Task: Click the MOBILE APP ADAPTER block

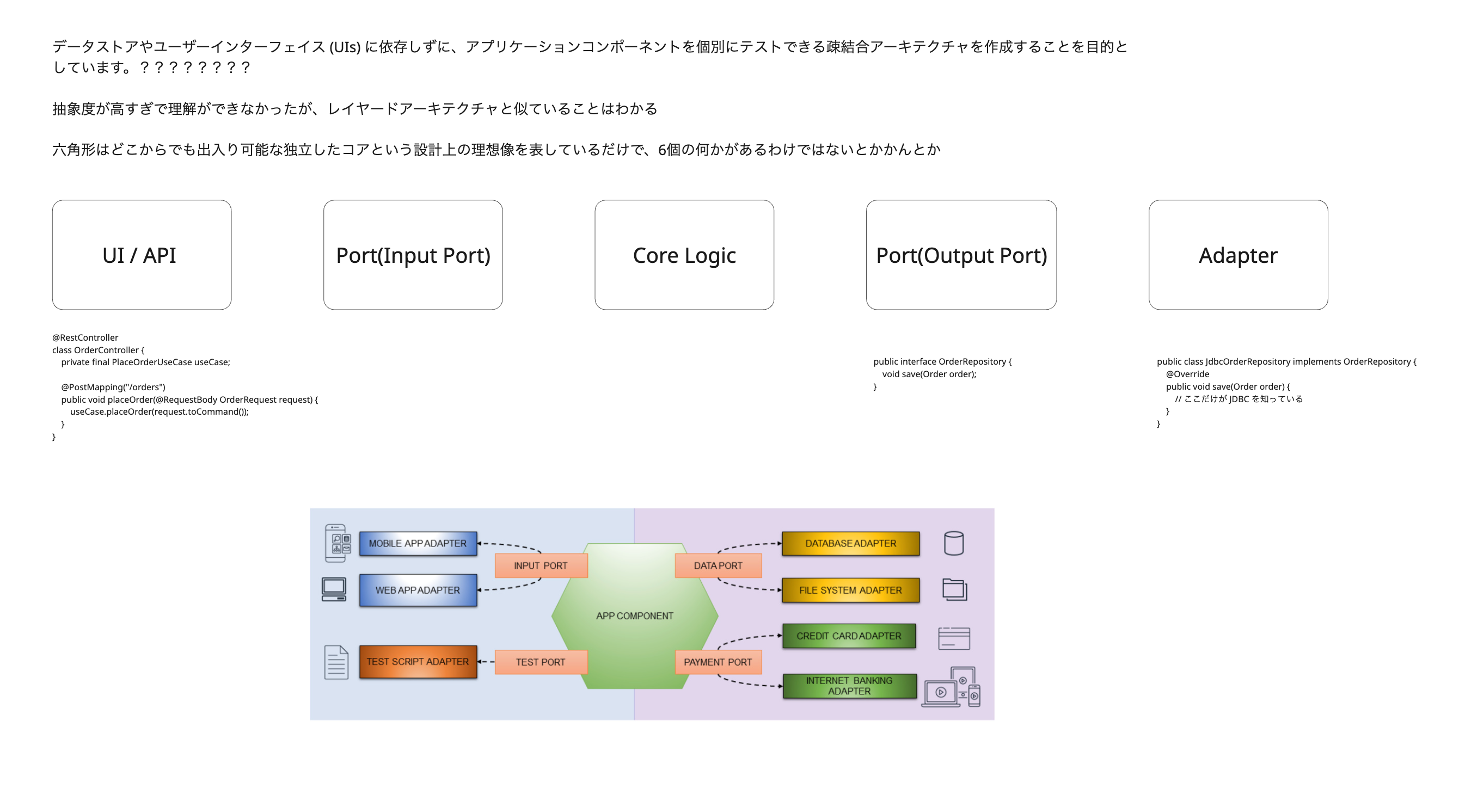Action: tap(418, 543)
